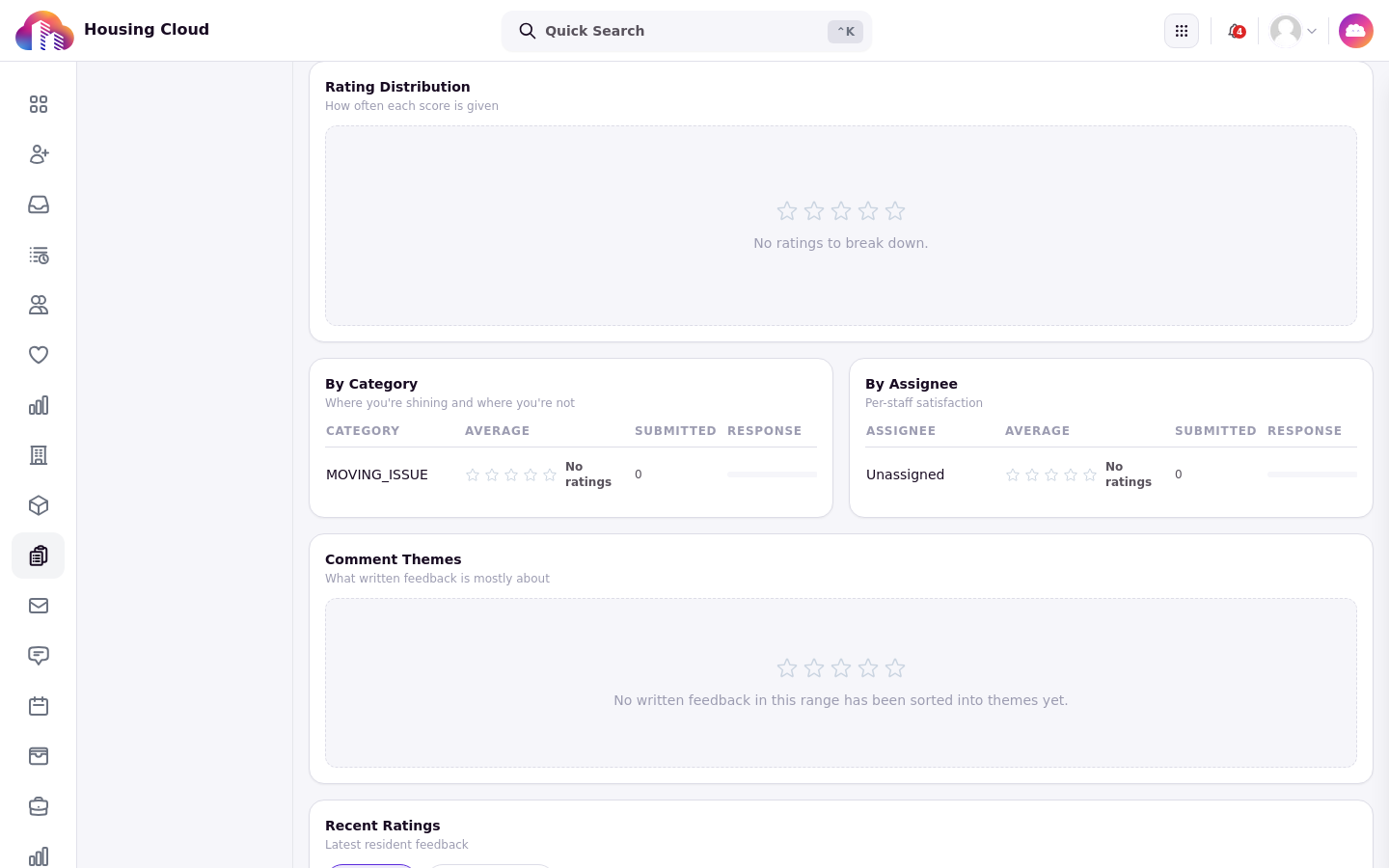Focus the Quick Search field
Image resolution: width=1389 pixels, height=868 pixels.
coord(687,31)
